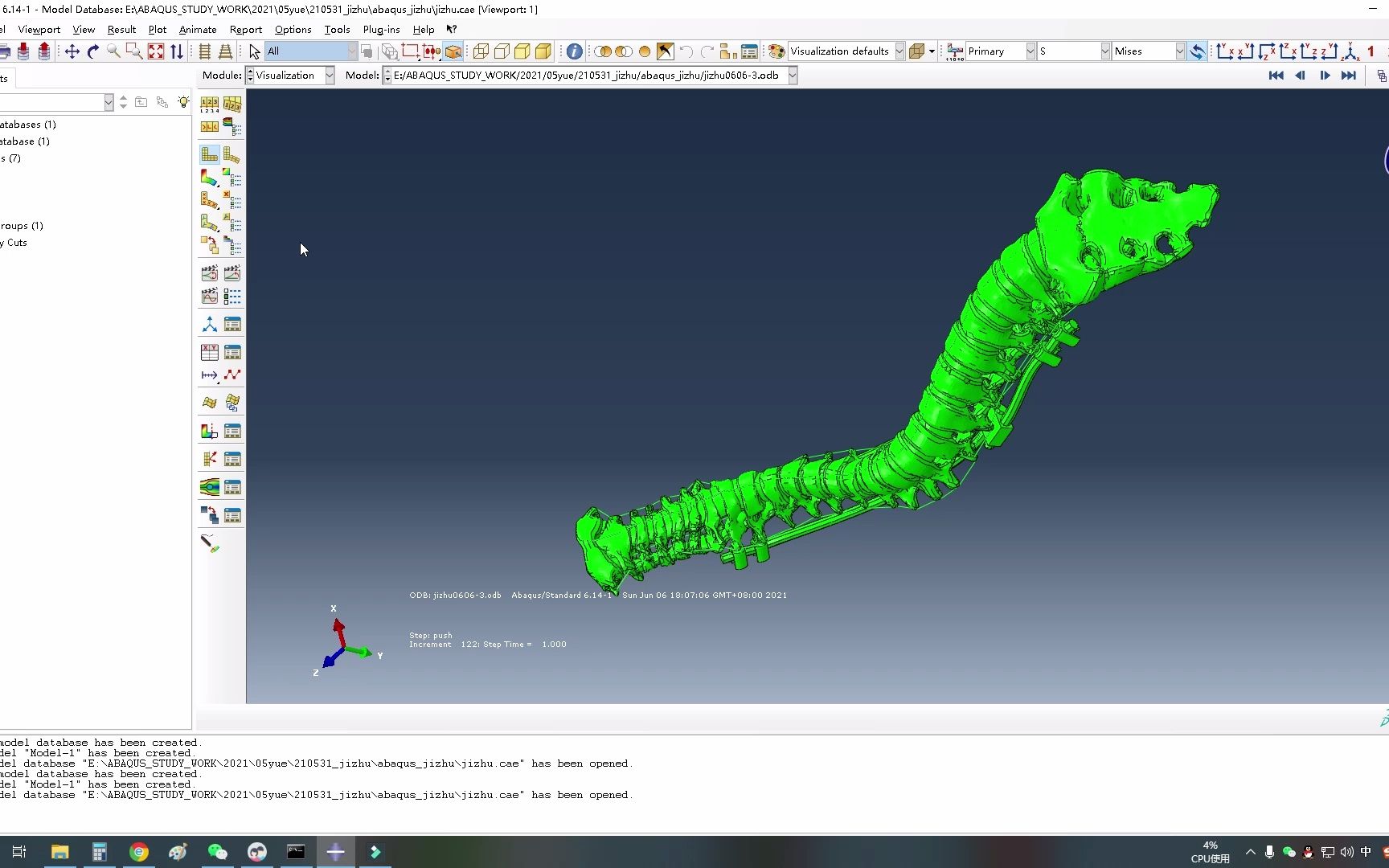This screenshot has width=1389, height=868.
Task: Open WeChat from the taskbar
Action: [x=217, y=852]
